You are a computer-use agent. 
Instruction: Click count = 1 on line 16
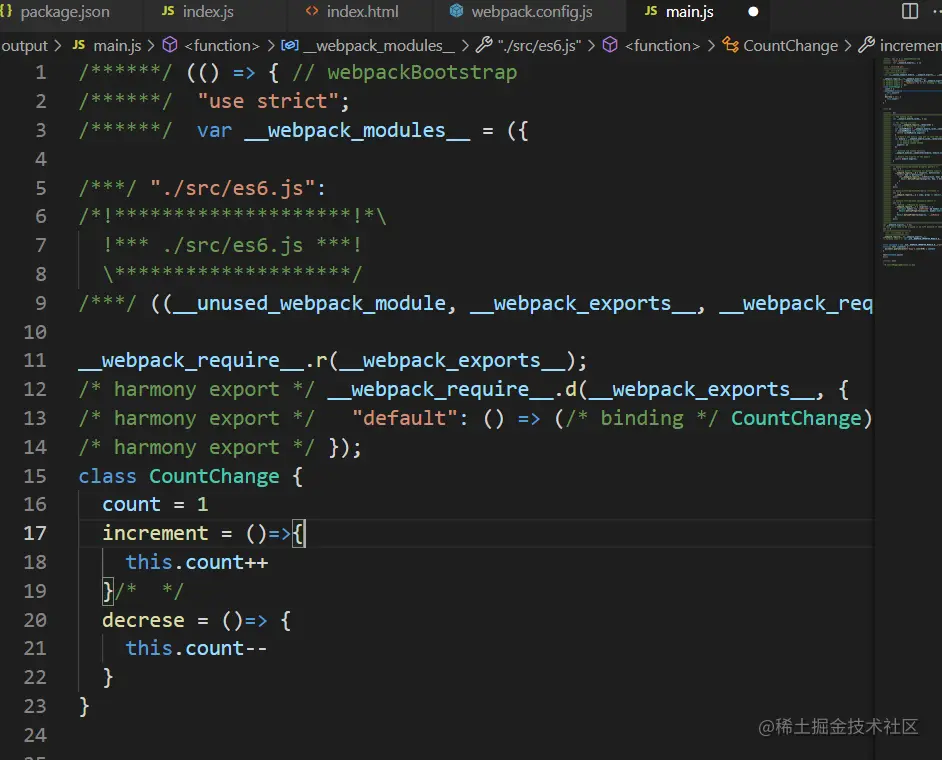[155, 505]
